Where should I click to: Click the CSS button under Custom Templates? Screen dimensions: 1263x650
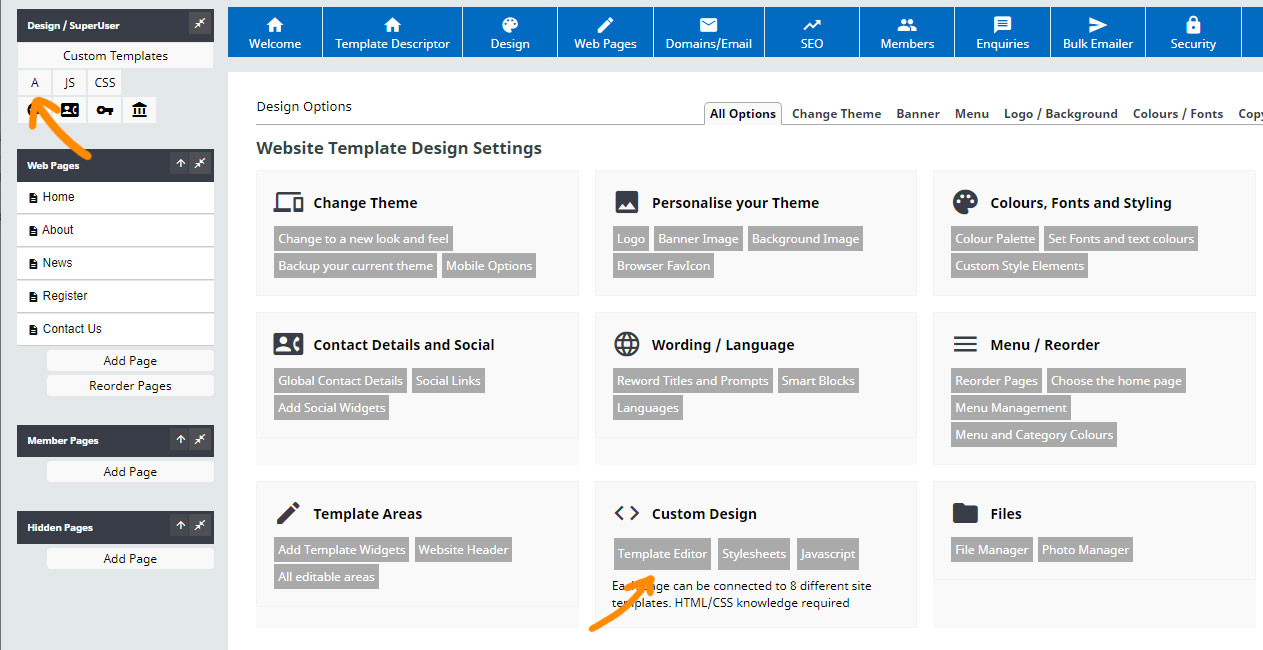105,83
